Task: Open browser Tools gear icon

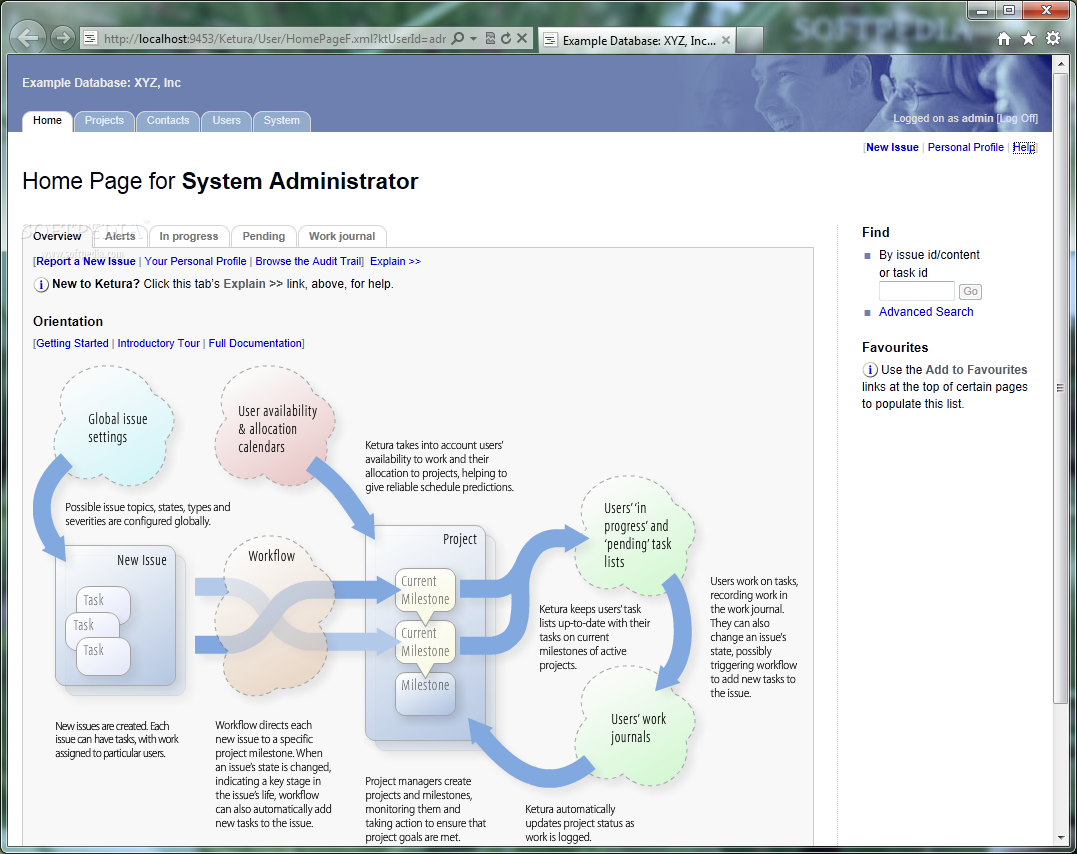Action: (x=1053, y=39)
